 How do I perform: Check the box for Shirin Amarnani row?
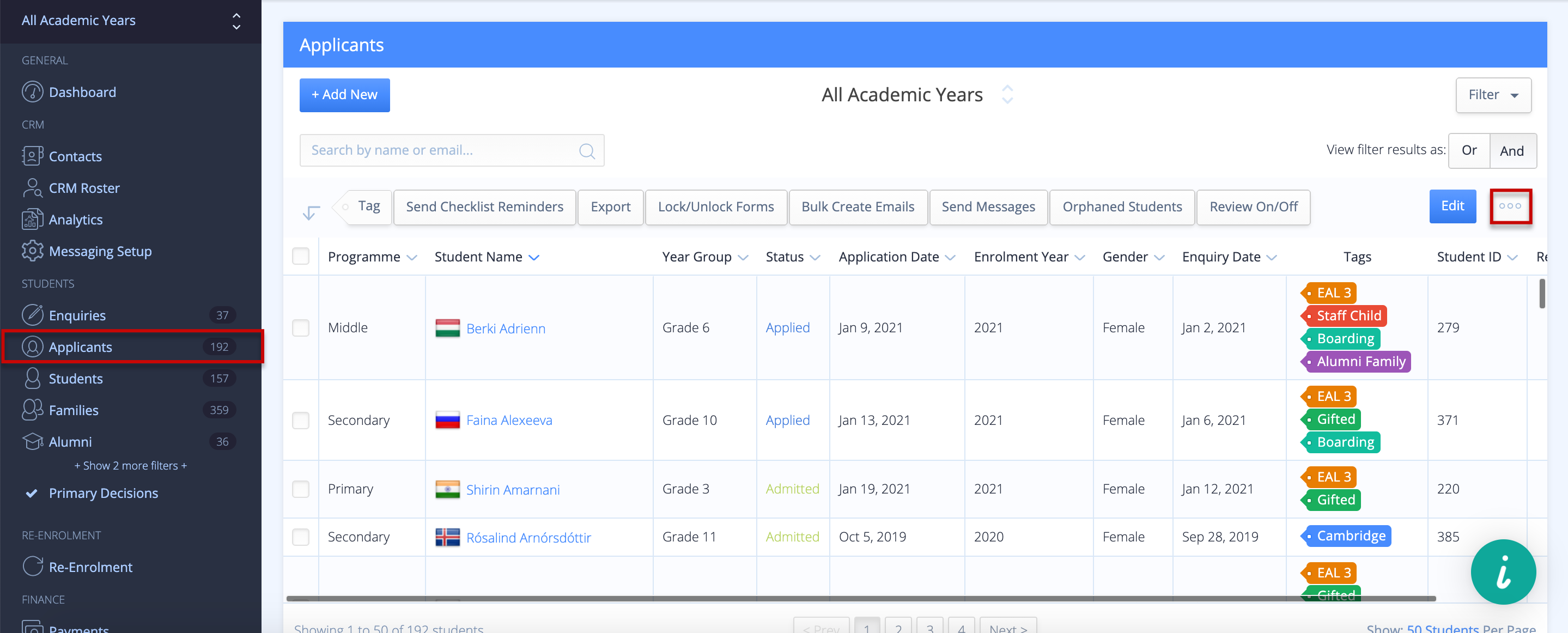pyautogui.click(x=301, y=489)
